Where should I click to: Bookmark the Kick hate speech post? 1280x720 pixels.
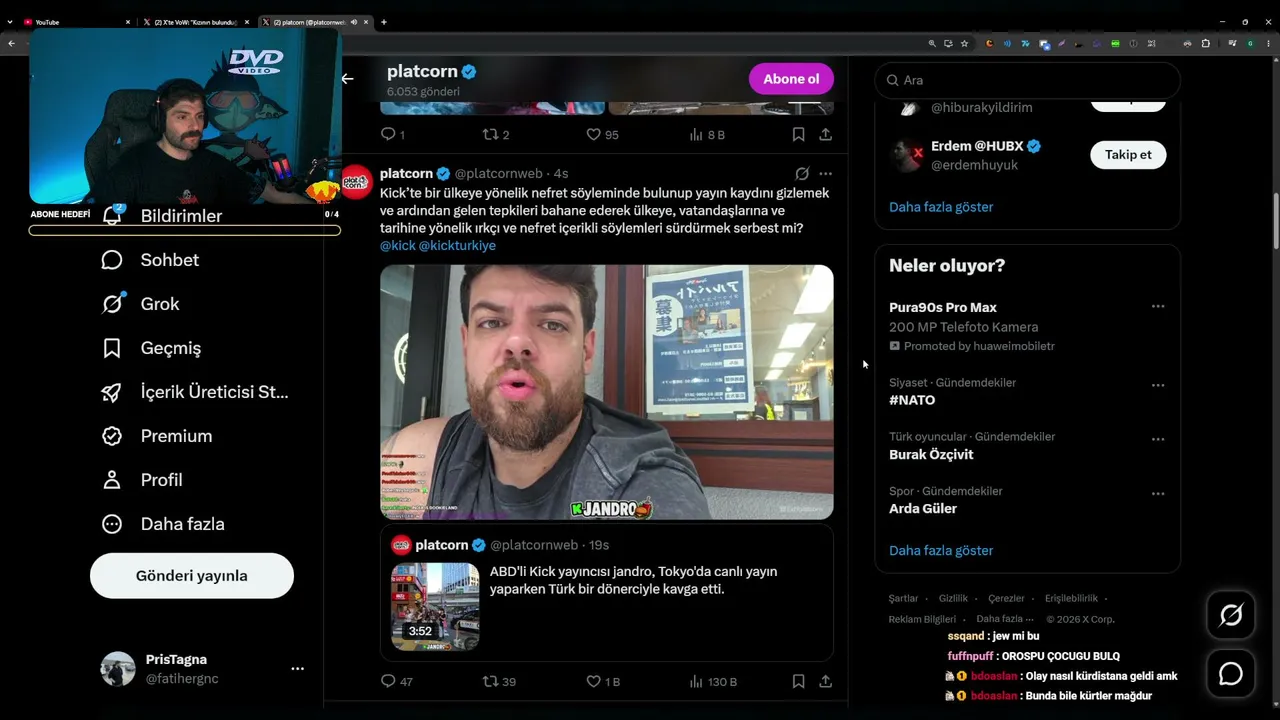point(798,682)
